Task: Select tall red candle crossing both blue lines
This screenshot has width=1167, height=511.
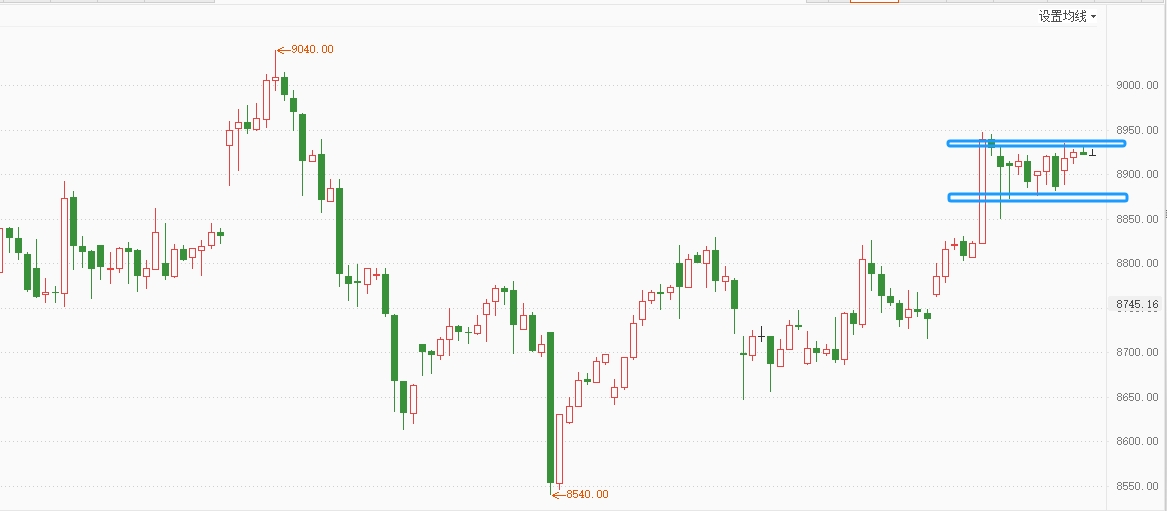Action: point(982,190)
